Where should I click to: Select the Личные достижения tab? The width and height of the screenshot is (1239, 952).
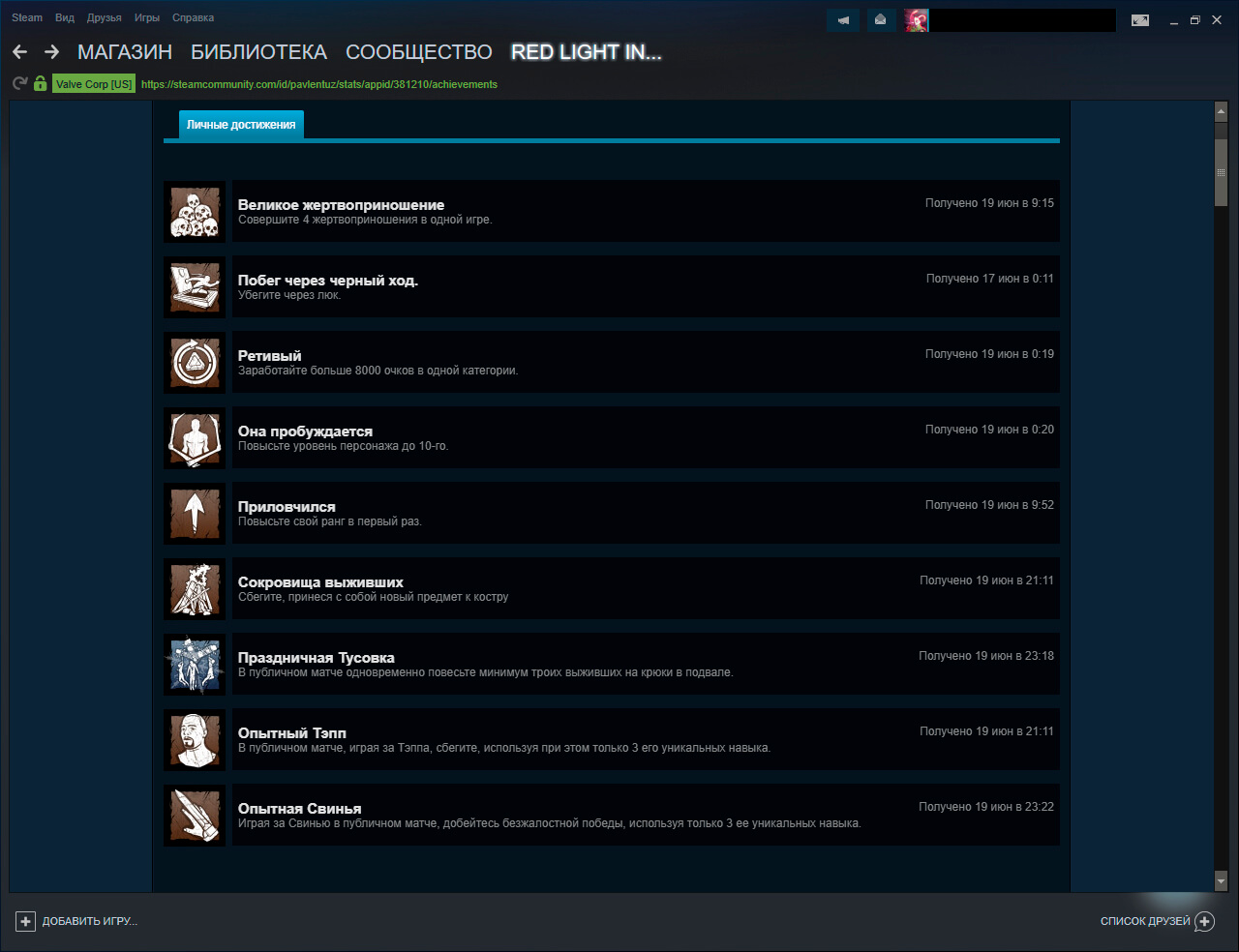click(241, 125)
